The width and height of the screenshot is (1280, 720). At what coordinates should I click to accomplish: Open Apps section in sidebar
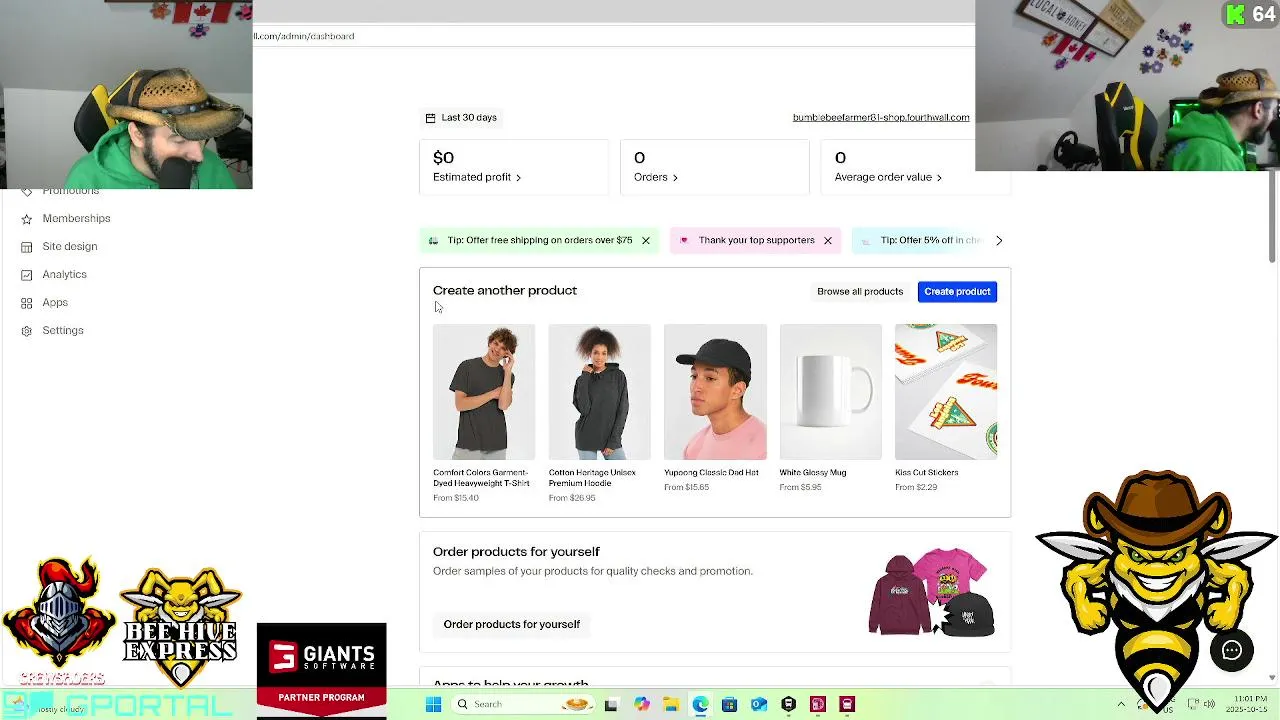55,302
